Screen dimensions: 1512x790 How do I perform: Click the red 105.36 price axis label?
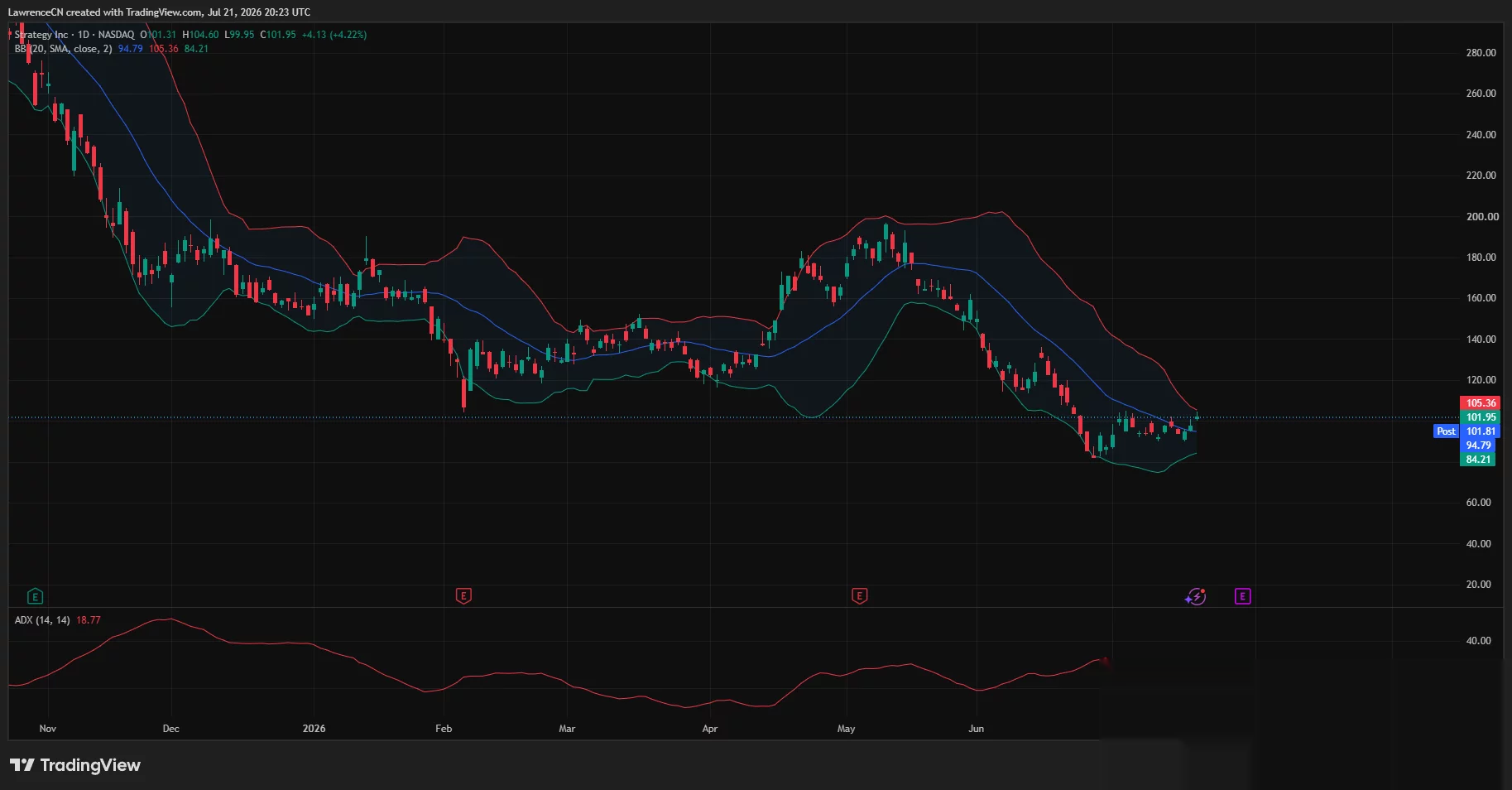[1481, 403]
